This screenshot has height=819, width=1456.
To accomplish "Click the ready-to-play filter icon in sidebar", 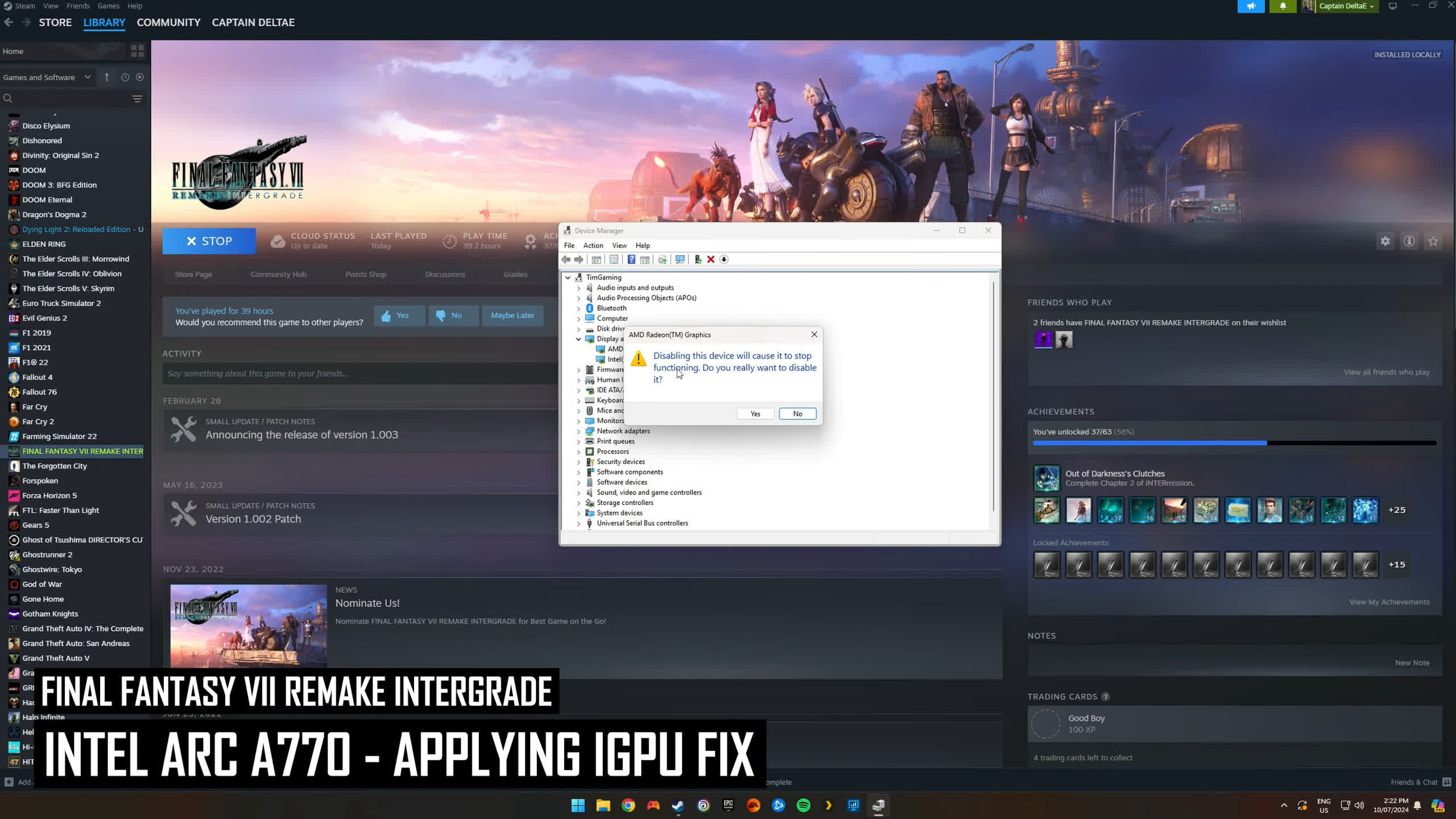I will [x=140, y=77].
